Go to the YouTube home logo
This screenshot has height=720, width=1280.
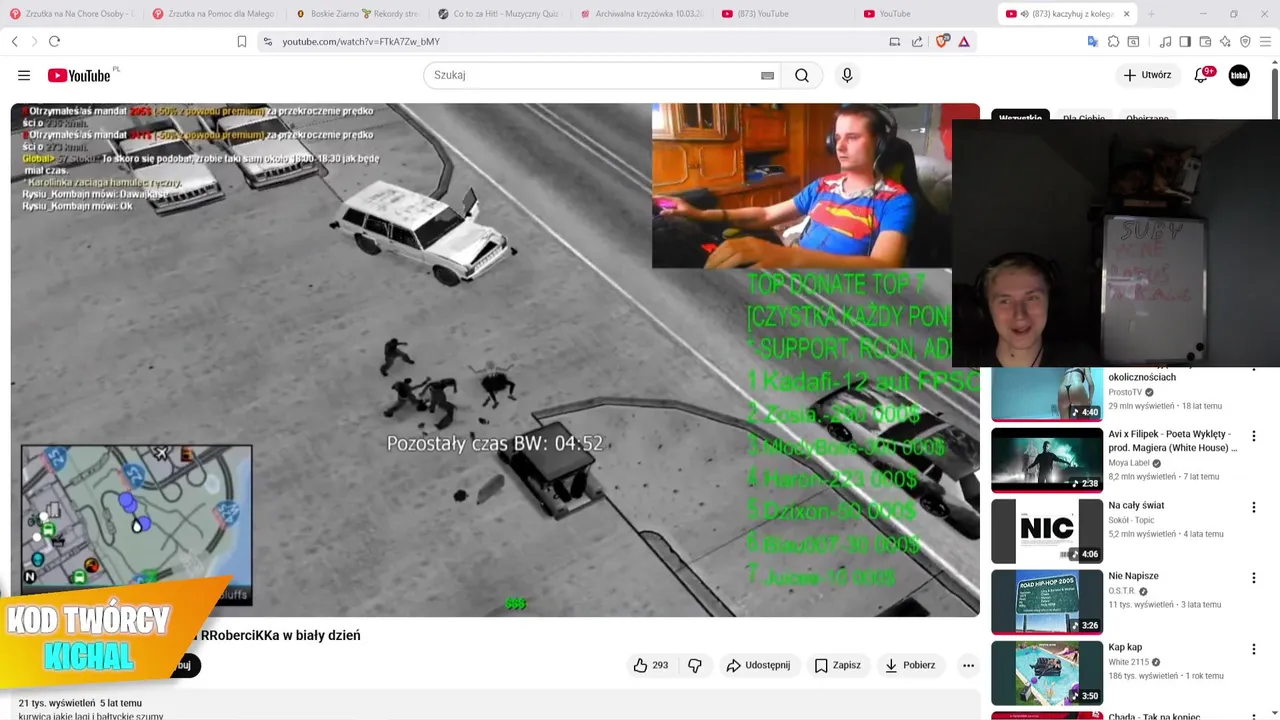(x=79, y=75)
